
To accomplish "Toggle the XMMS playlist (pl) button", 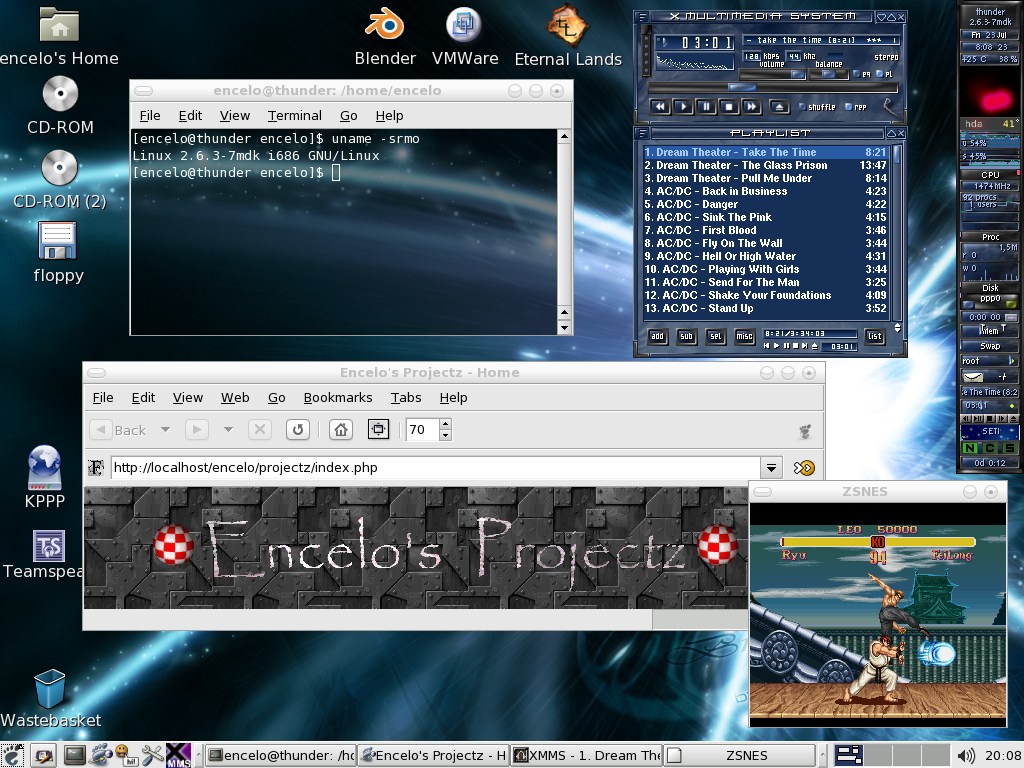I will [x=884, y=74].
